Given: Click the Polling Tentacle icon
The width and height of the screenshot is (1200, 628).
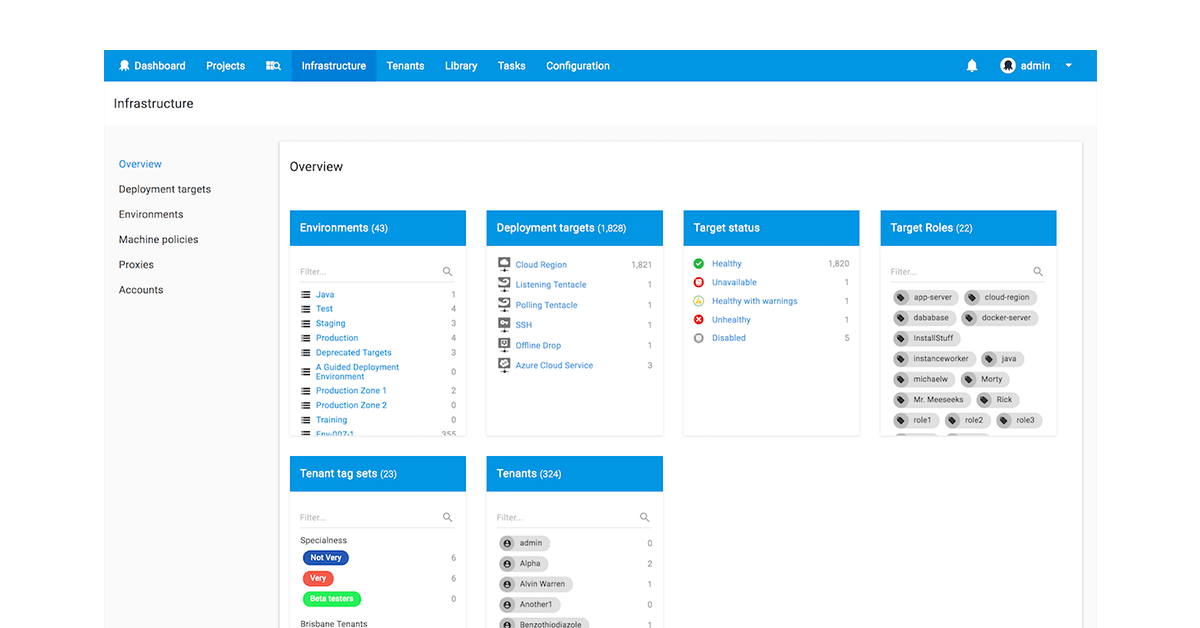Looking at the screenshot, I should click(x=502, y=304).
